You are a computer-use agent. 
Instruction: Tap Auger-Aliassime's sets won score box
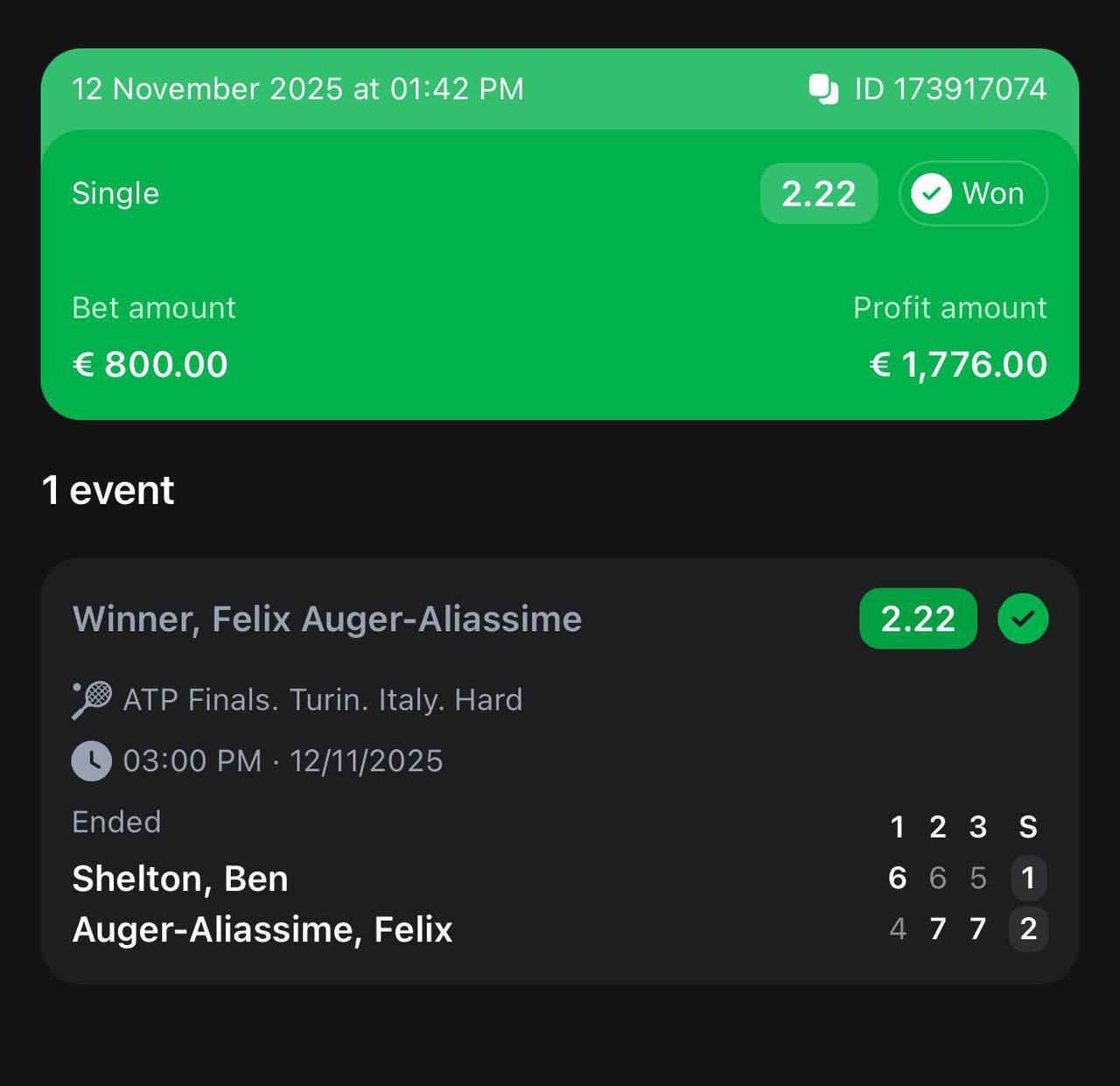1028,928
